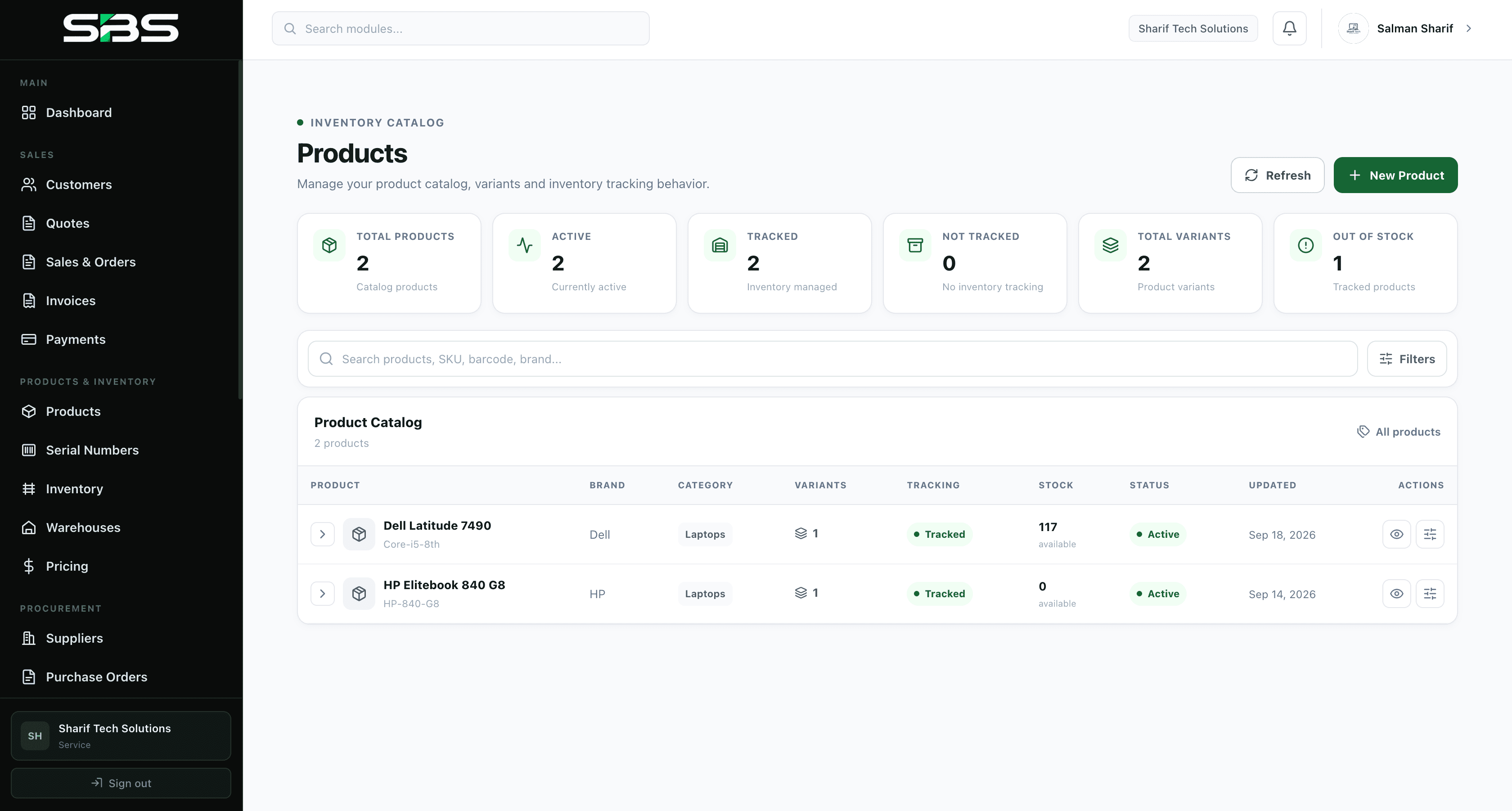
Task: Click the SH company badge in sidebar
Action: pos(35,736)
